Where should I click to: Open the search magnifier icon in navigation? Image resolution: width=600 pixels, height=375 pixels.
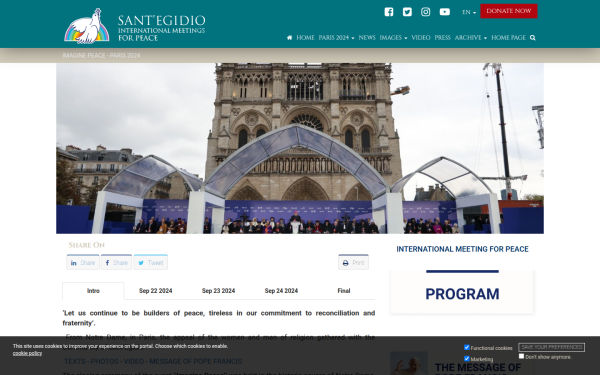(532, 38)
